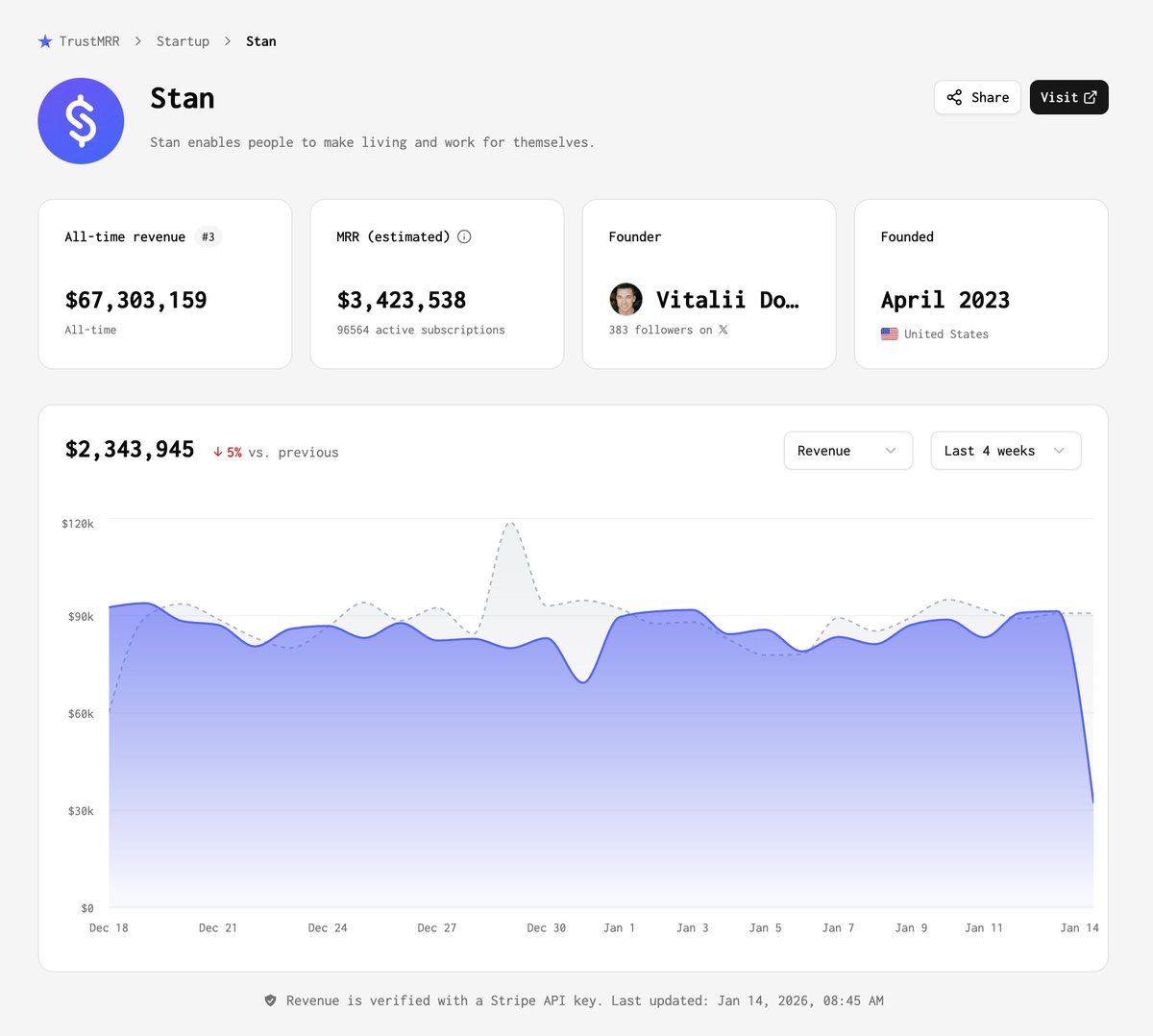Click the Dec 30 axis label
Viewport: 1153px width, 1036px height.
click(546, 927)
